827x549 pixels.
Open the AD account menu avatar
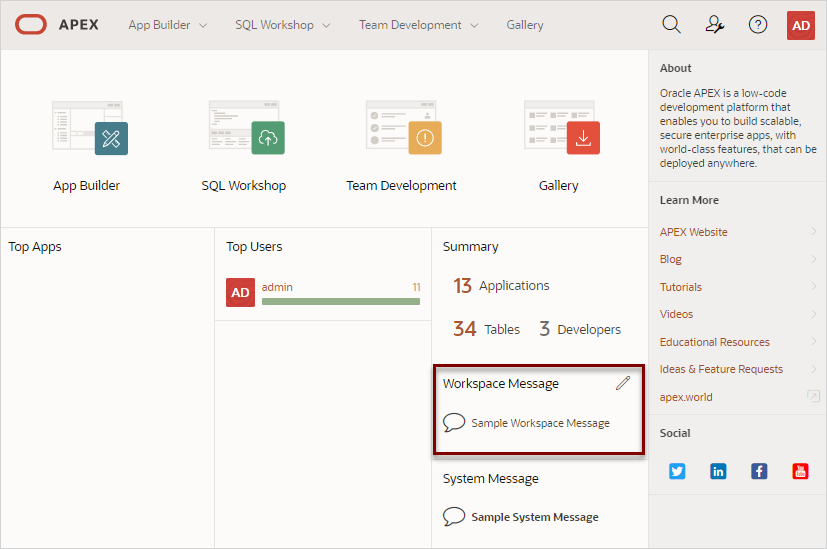(x=801, y=25)
